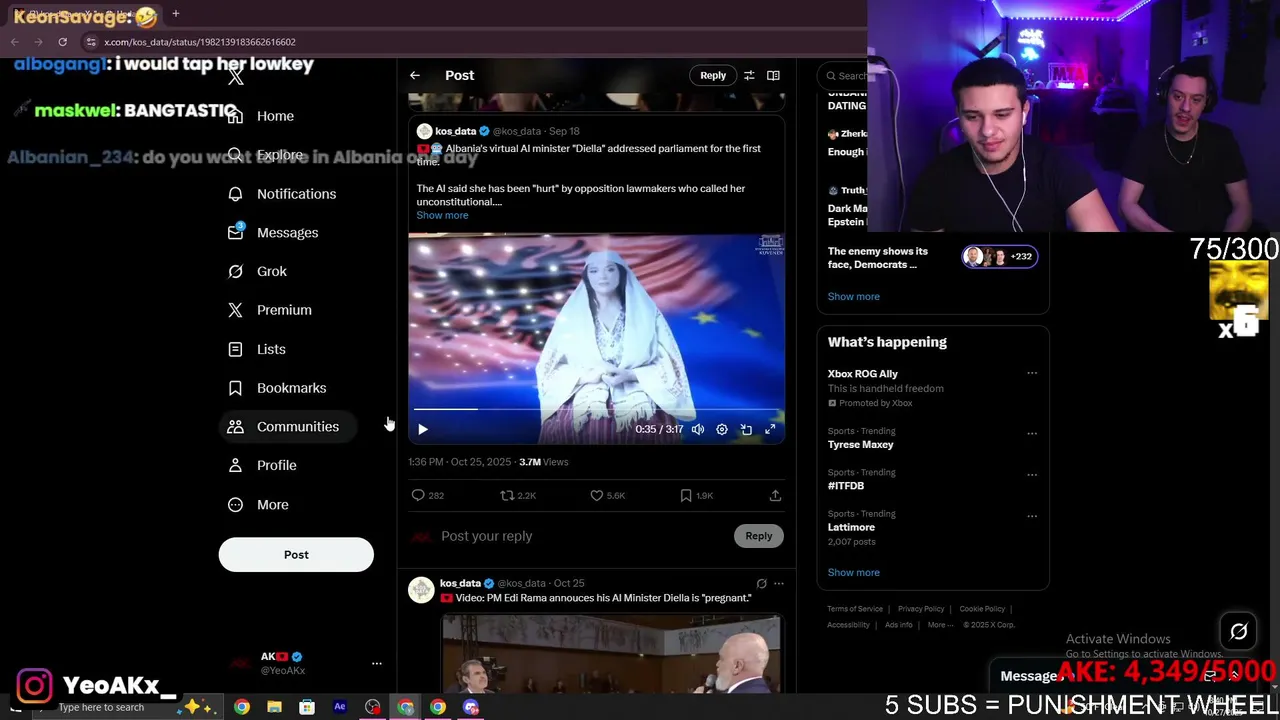The height and width of the screenshot is (720, 1280).
Task: Open Grok in X sidebar
Action: click(x=257, y=271)
